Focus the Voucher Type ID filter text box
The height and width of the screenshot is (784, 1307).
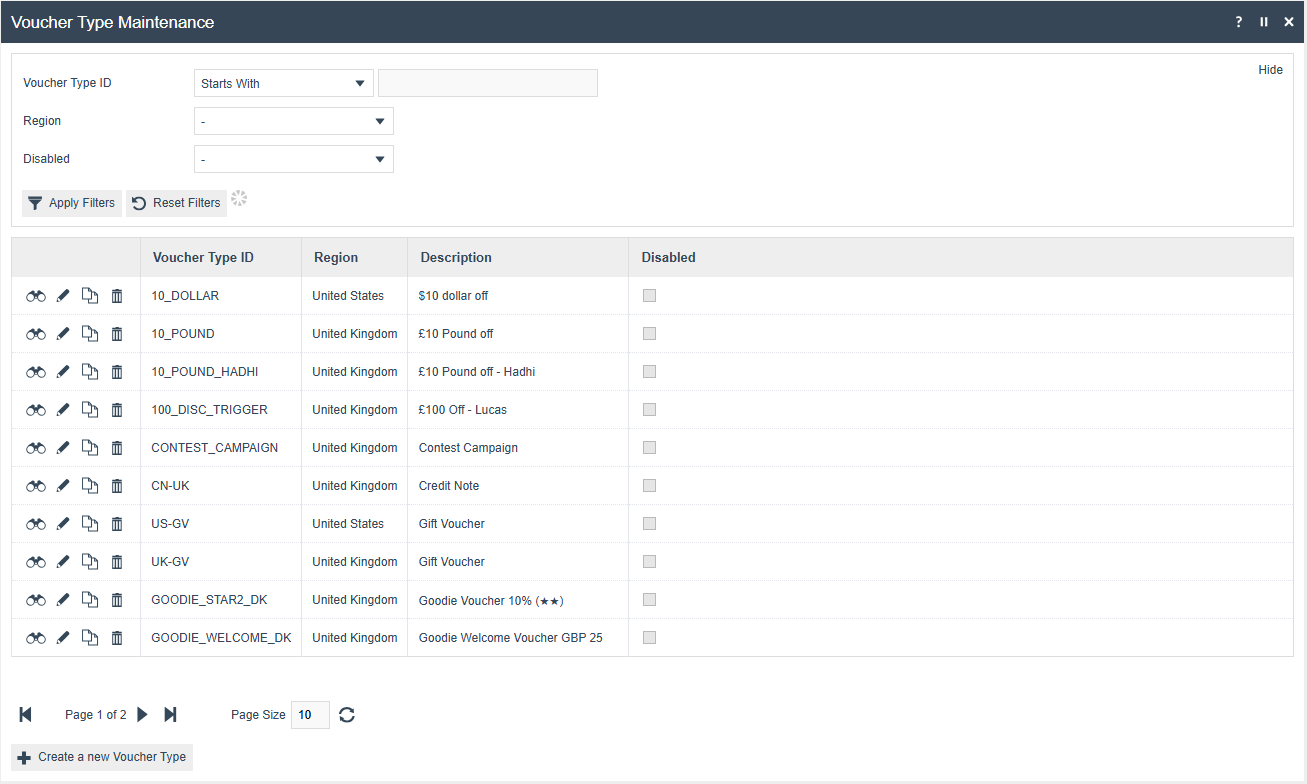coord(488,83)
